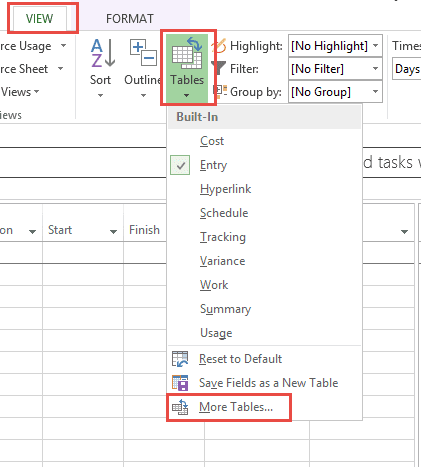Open the Days timescale box
The width and height of the screenshot is (421, 467).
point(407,69)
